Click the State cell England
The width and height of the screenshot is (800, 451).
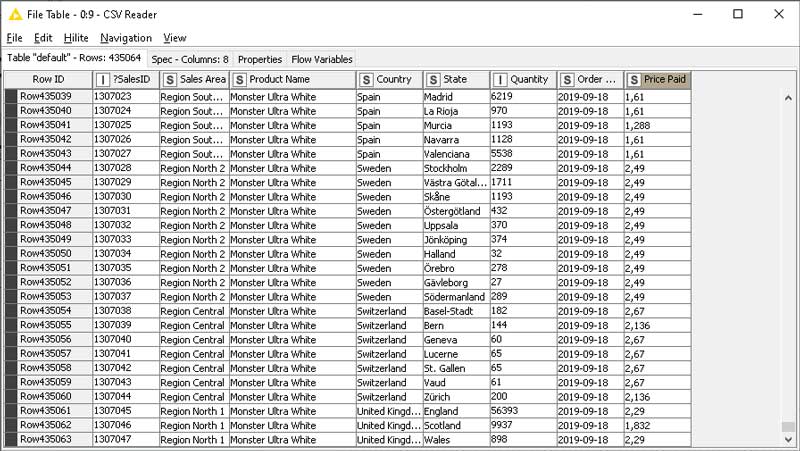(x=457, y=411)
